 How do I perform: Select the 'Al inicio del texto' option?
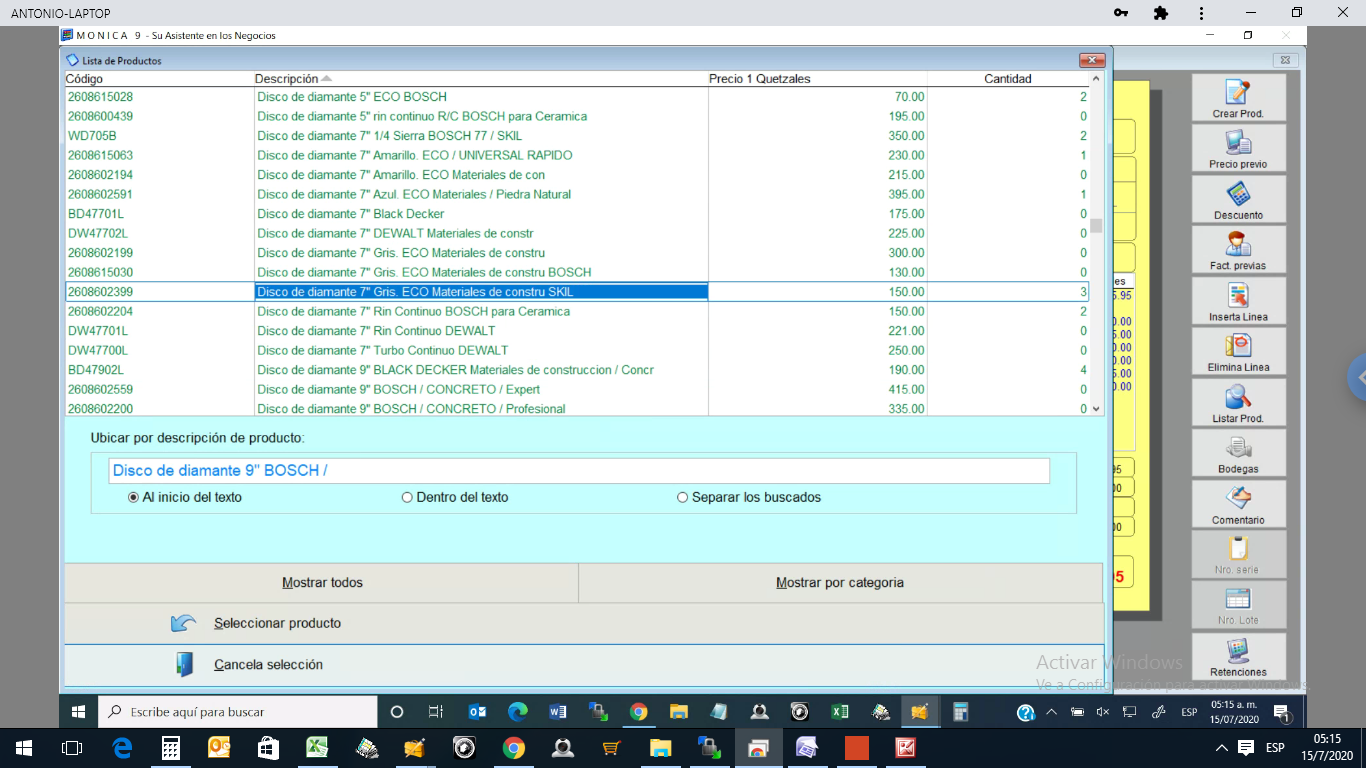point(134,497)
